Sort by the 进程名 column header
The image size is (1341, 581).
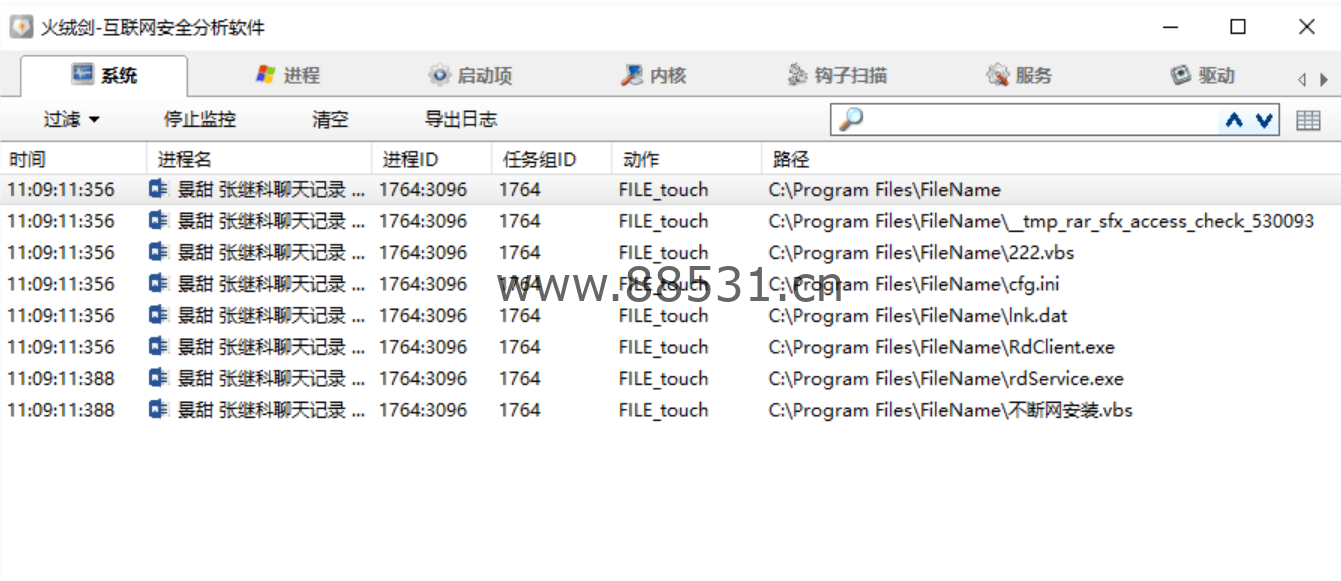pyautogui.click(x=260, y=159)
